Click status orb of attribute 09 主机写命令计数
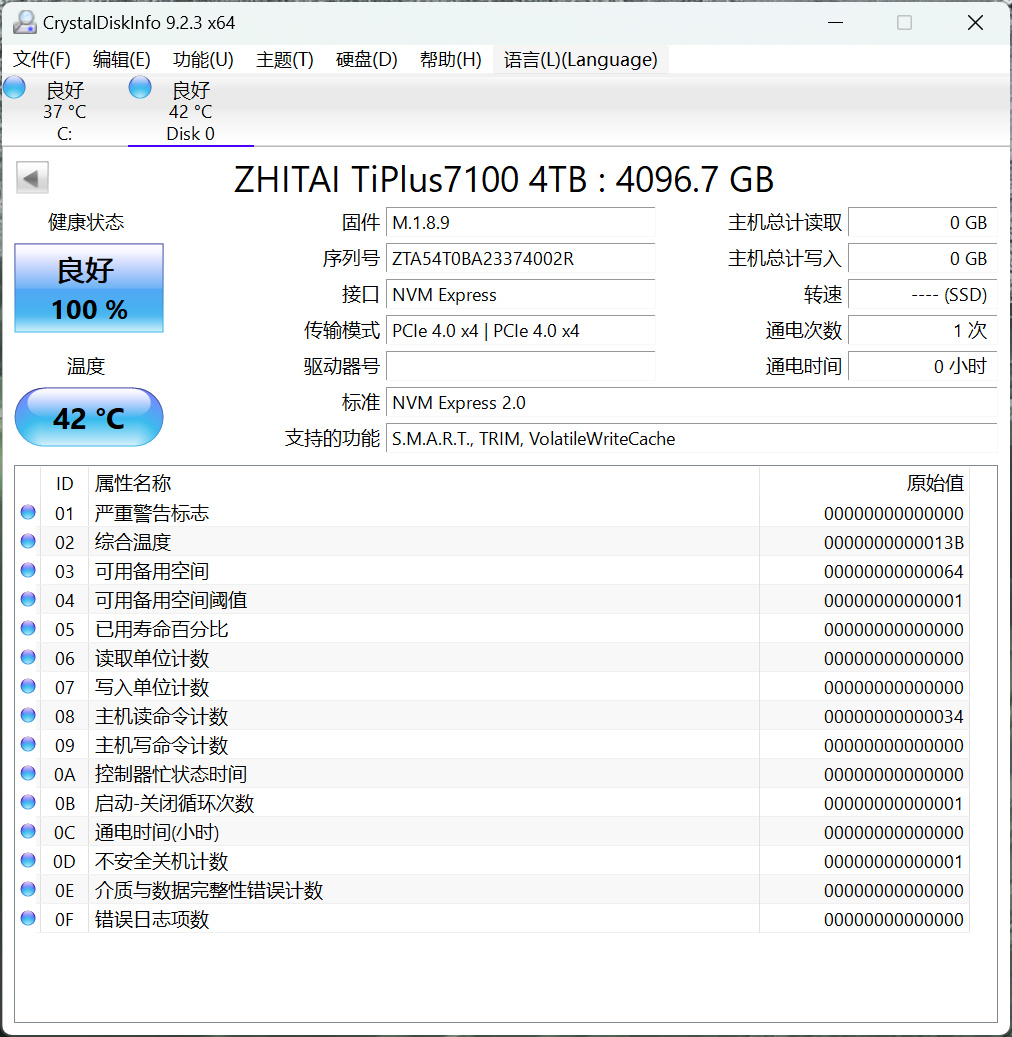 click(28, 745)
